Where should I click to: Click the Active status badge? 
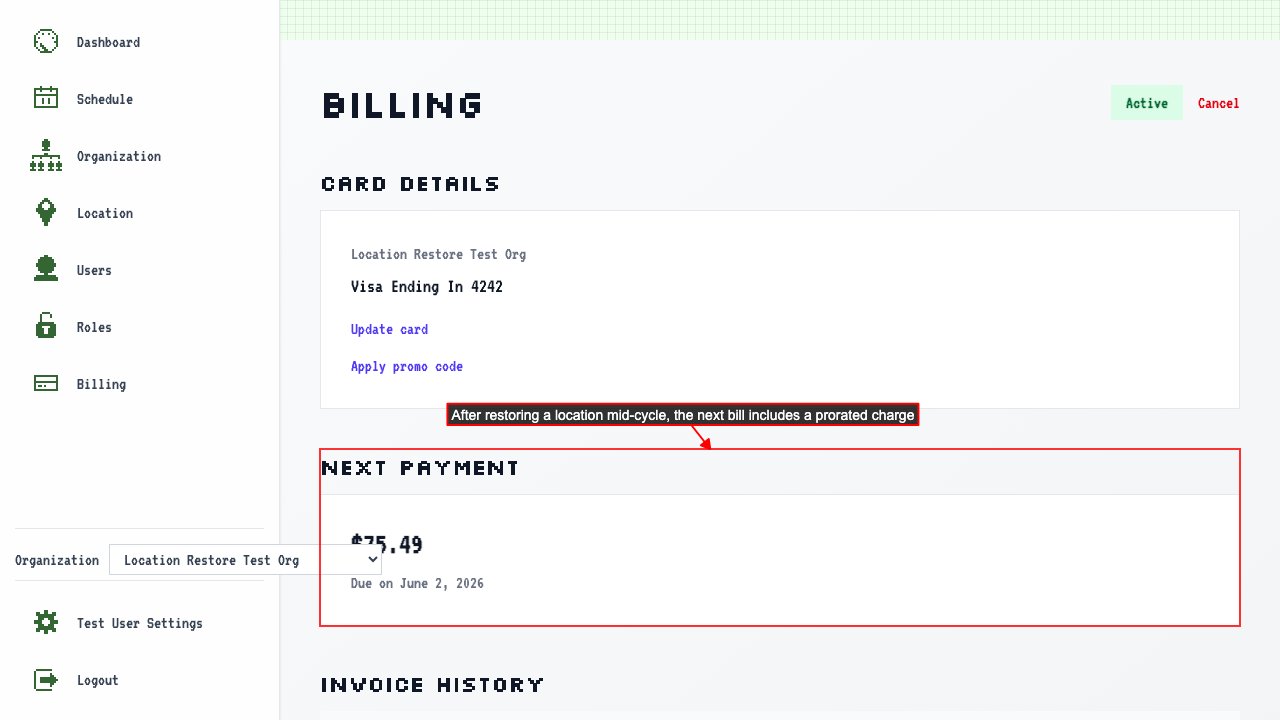point(1147,103)
